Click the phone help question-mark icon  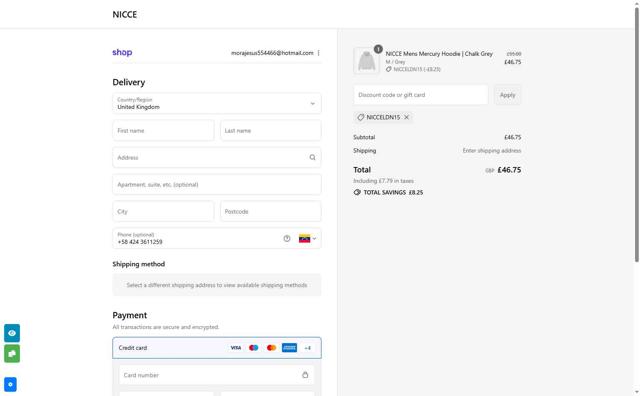pyautogui.click(x=287, y=239)
